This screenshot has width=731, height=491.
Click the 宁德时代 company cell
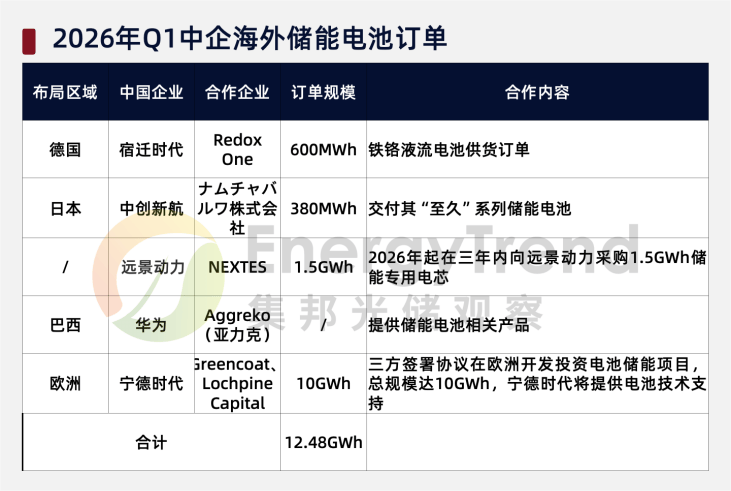tap(152, 384)
